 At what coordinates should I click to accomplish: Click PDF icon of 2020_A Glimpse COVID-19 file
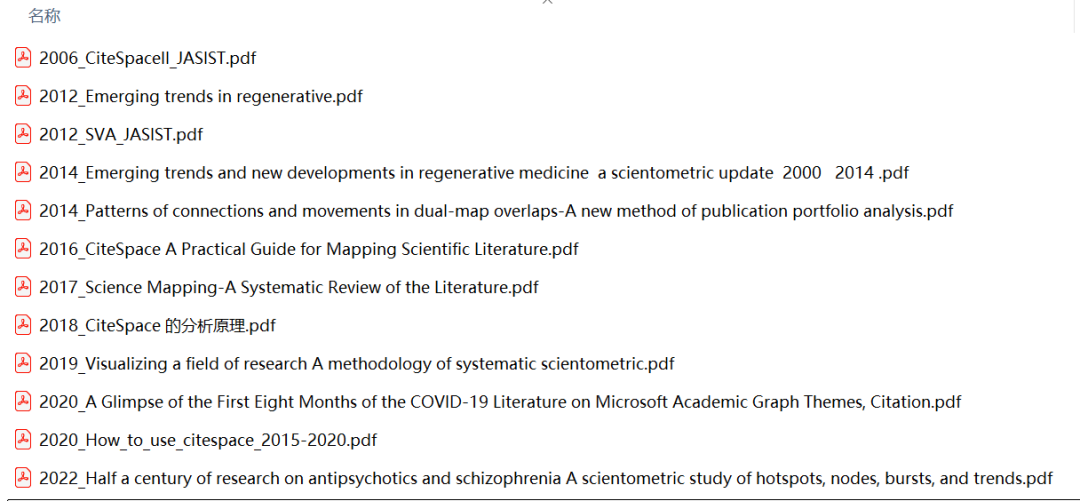click(23, 401)
